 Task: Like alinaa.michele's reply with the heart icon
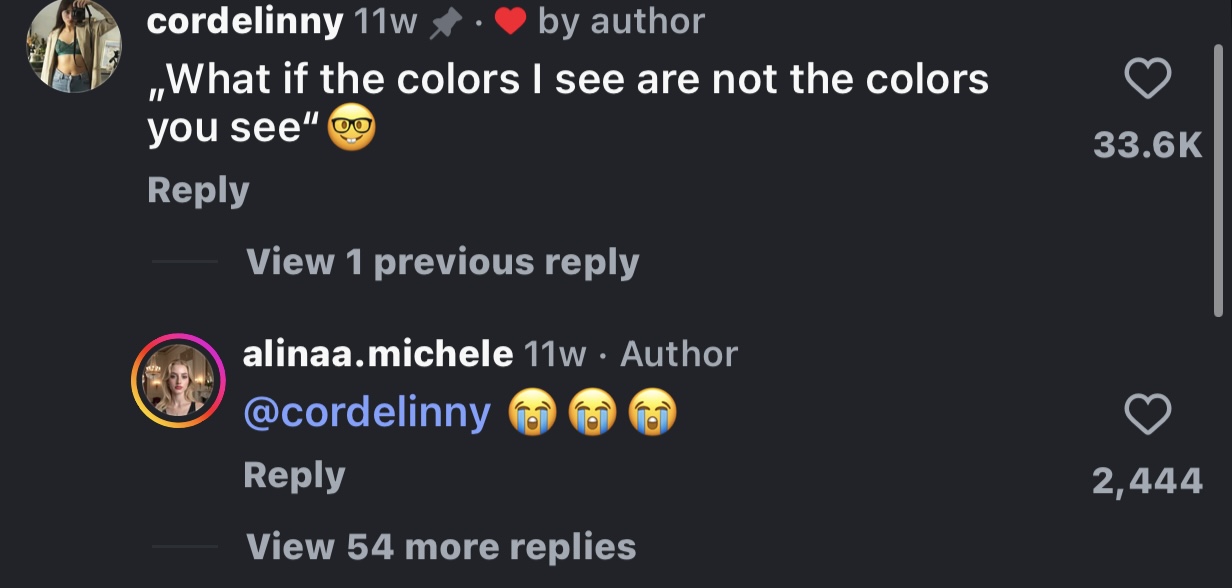coord(1148,414)
